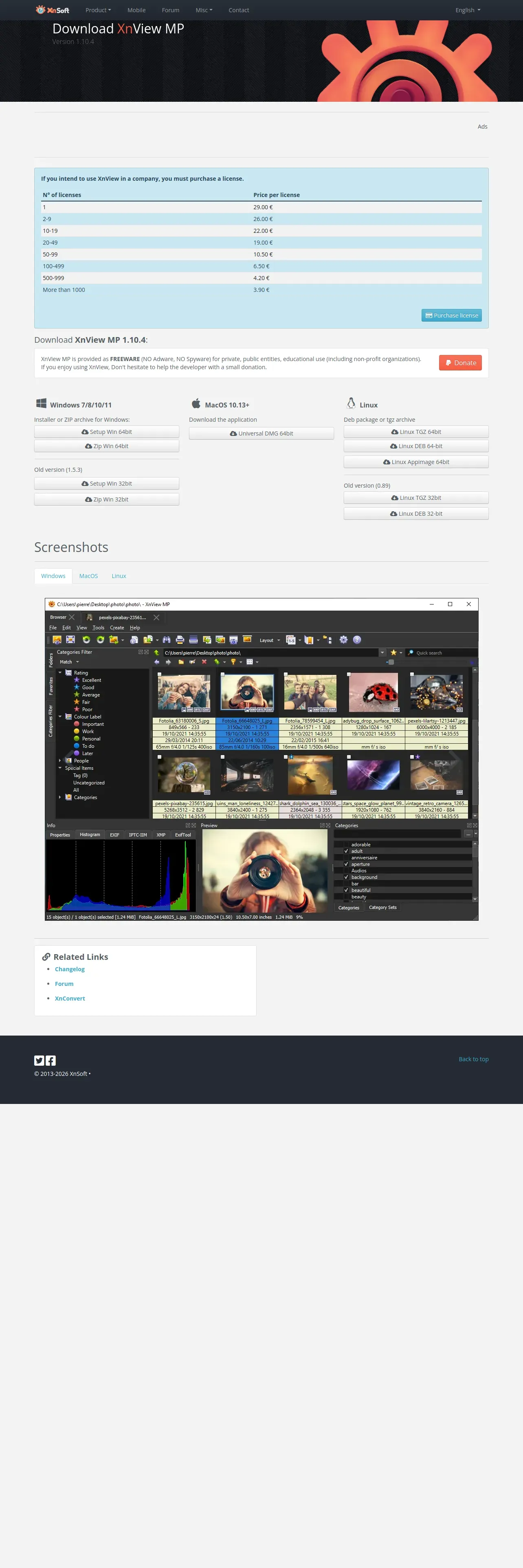
Task: Open the Changelog link
Action: (x=70, y=969)
